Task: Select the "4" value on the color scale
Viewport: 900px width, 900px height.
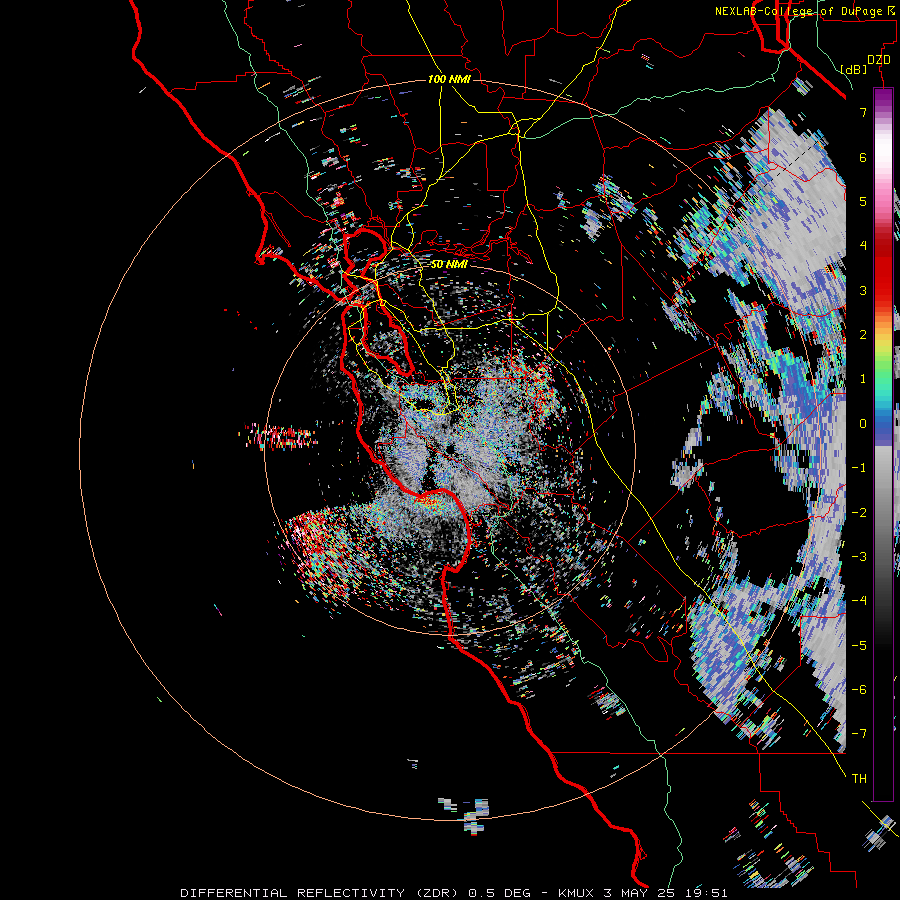Action: [x=863, y=246]
